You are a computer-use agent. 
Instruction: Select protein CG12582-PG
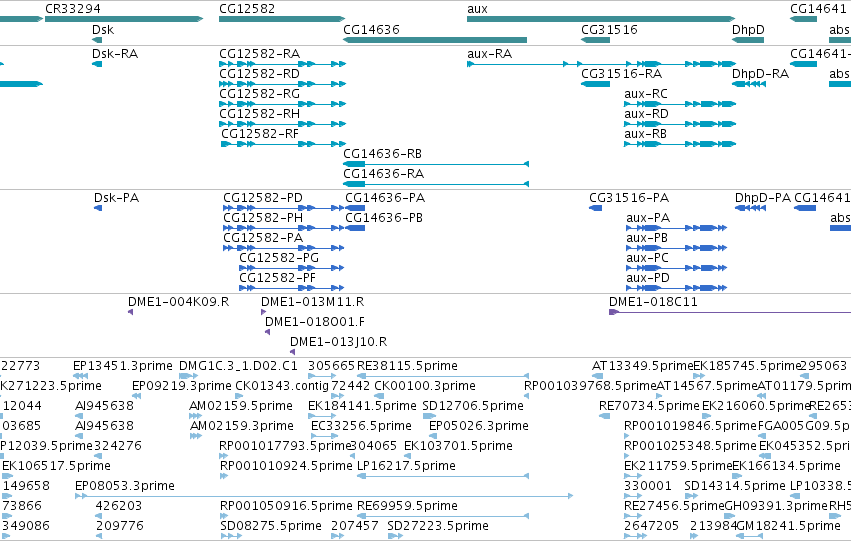[279, 258]
